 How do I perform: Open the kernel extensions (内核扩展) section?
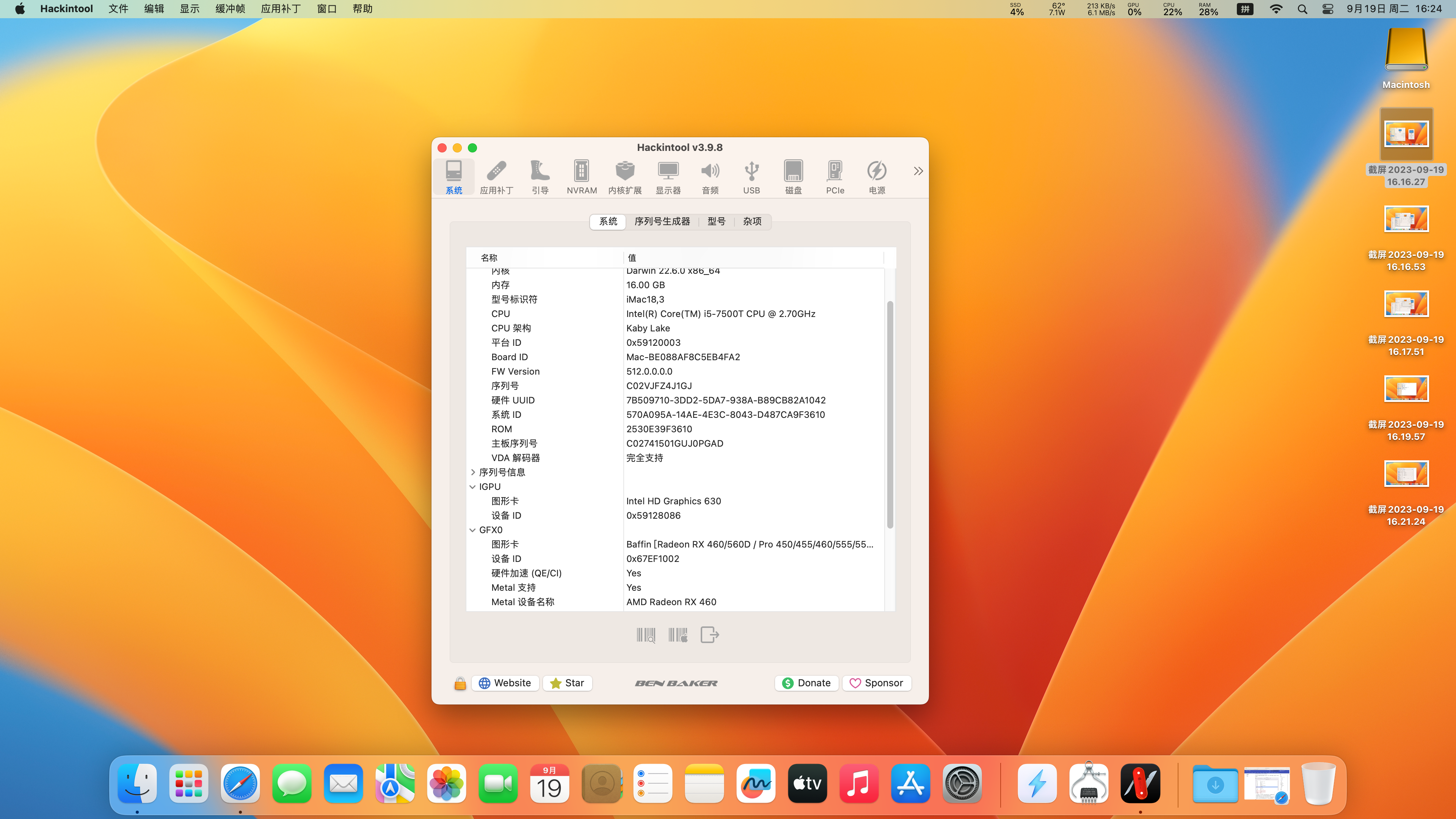pos(624,176)
